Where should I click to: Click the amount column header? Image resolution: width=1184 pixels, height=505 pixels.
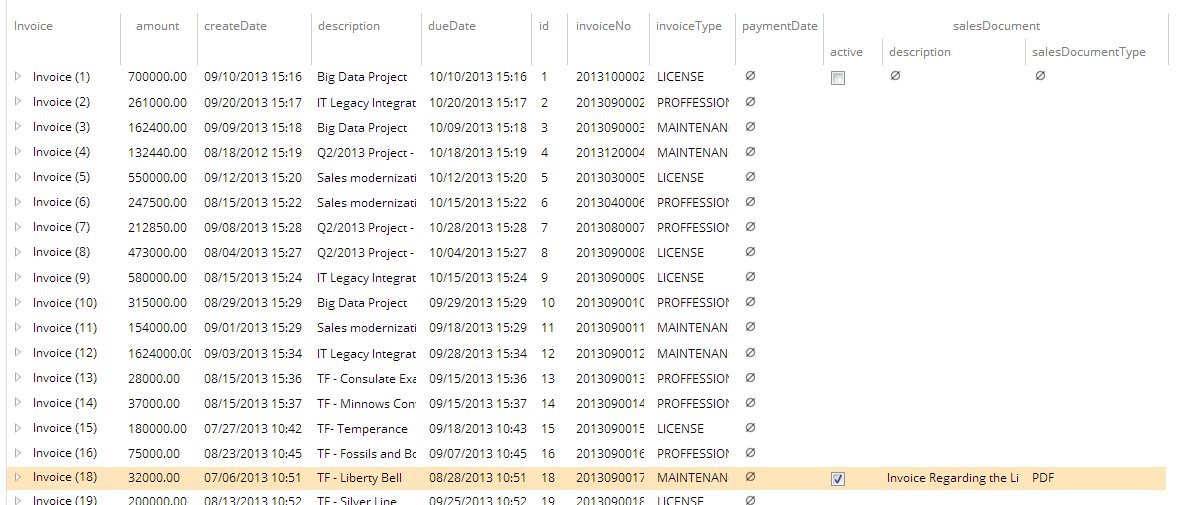tap(157, 26)
